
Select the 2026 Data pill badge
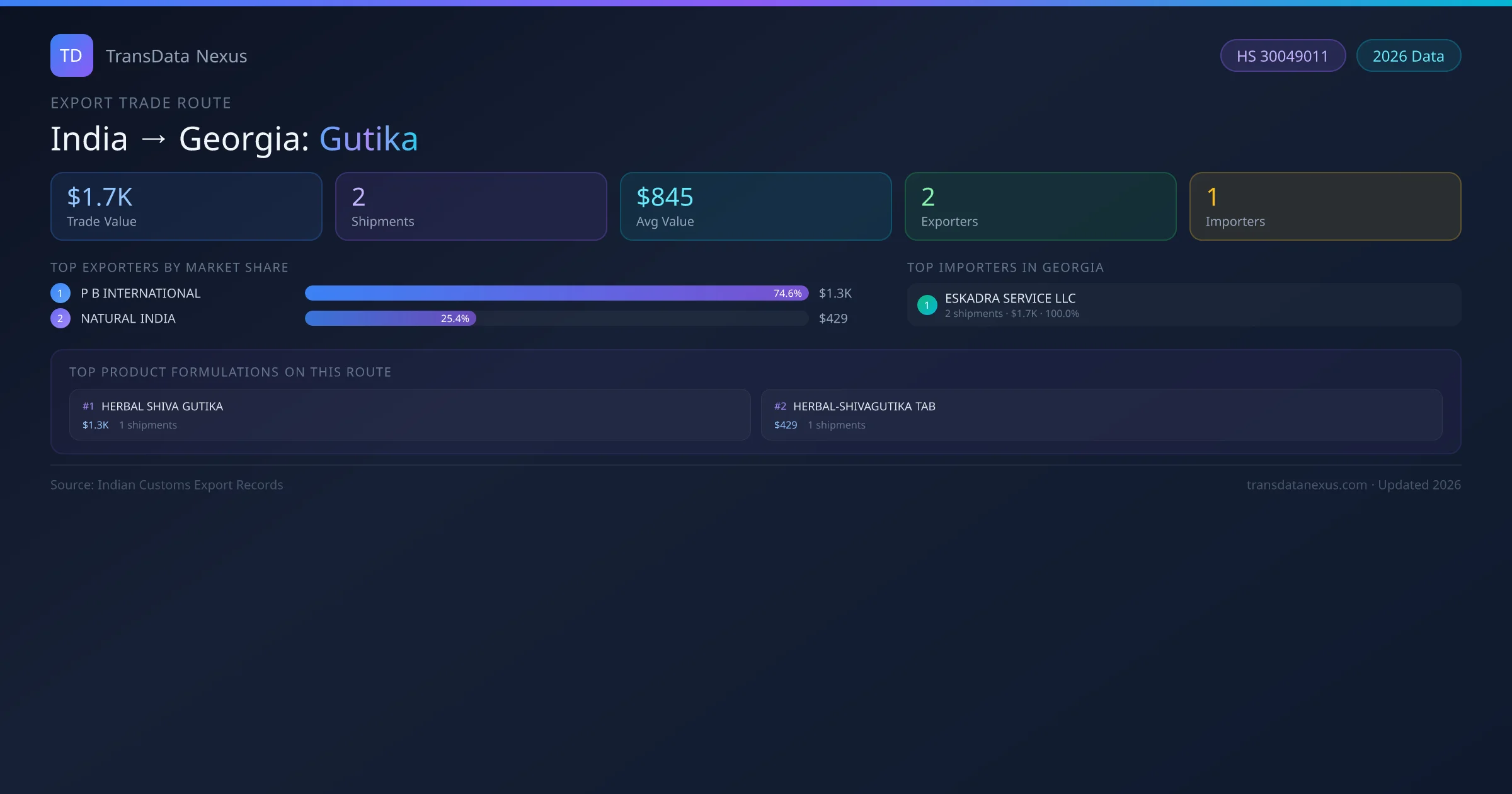click(x=1408, y=56)
